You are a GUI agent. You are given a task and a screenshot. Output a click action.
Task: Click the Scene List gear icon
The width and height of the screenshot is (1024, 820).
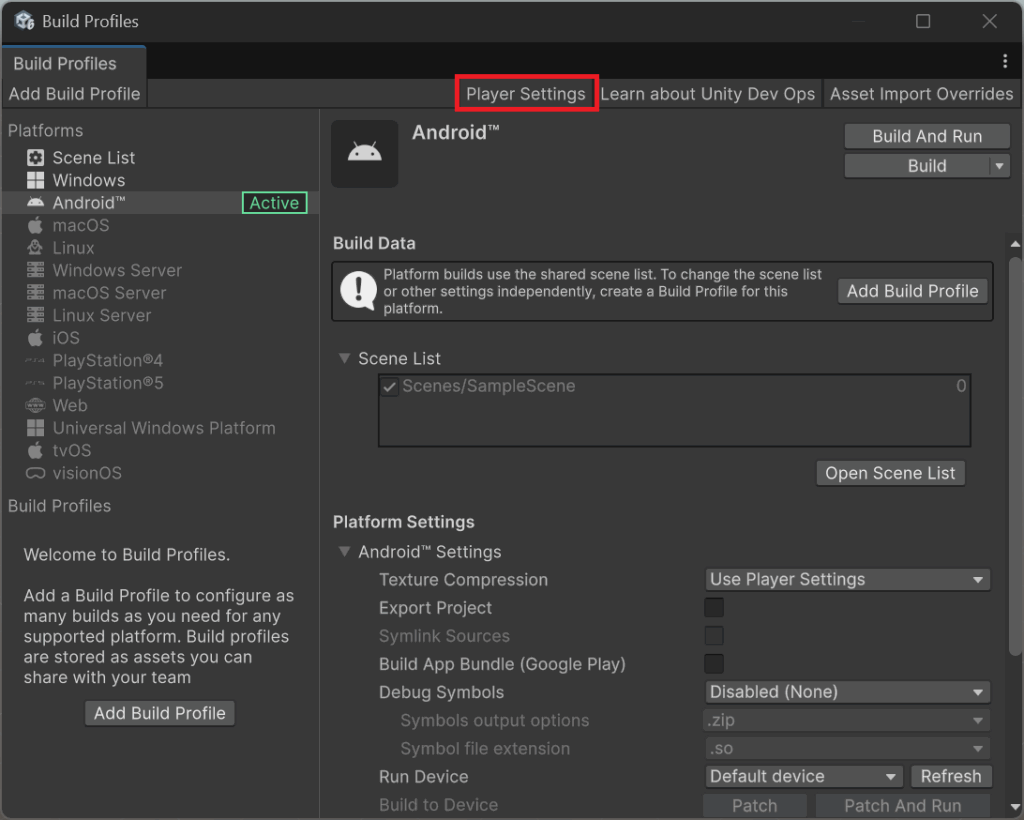pos(35,157)
